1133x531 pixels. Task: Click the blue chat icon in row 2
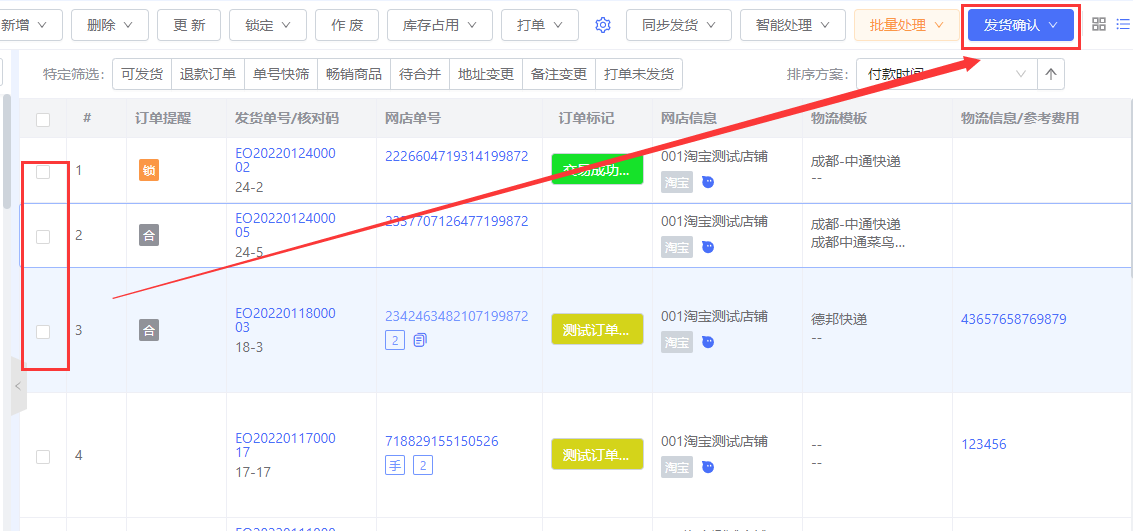pos(708,247)
